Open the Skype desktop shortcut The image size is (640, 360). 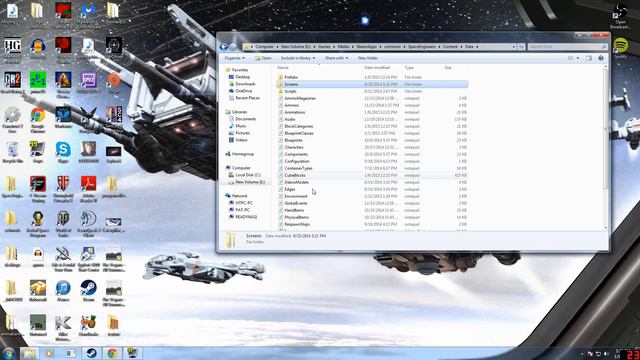pos(63,153)
